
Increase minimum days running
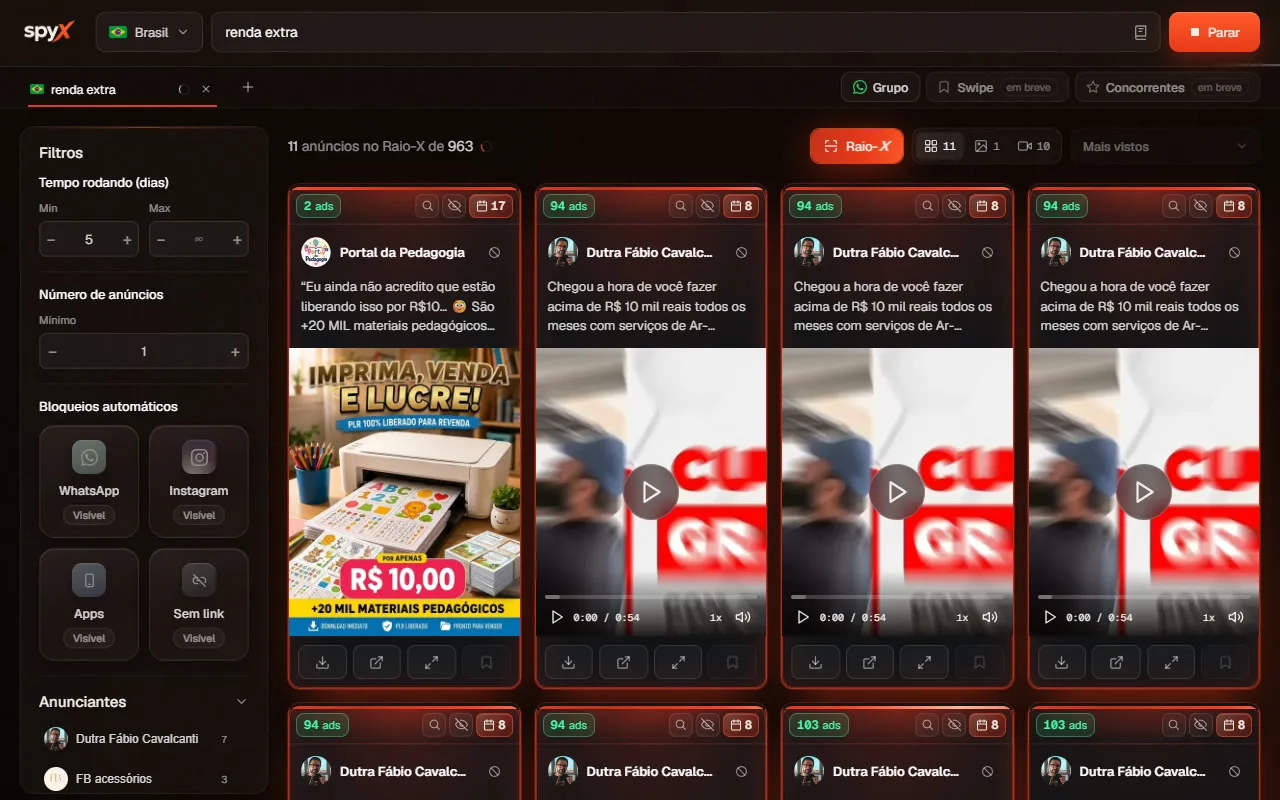pyautogui.click(x=127, y=240)
